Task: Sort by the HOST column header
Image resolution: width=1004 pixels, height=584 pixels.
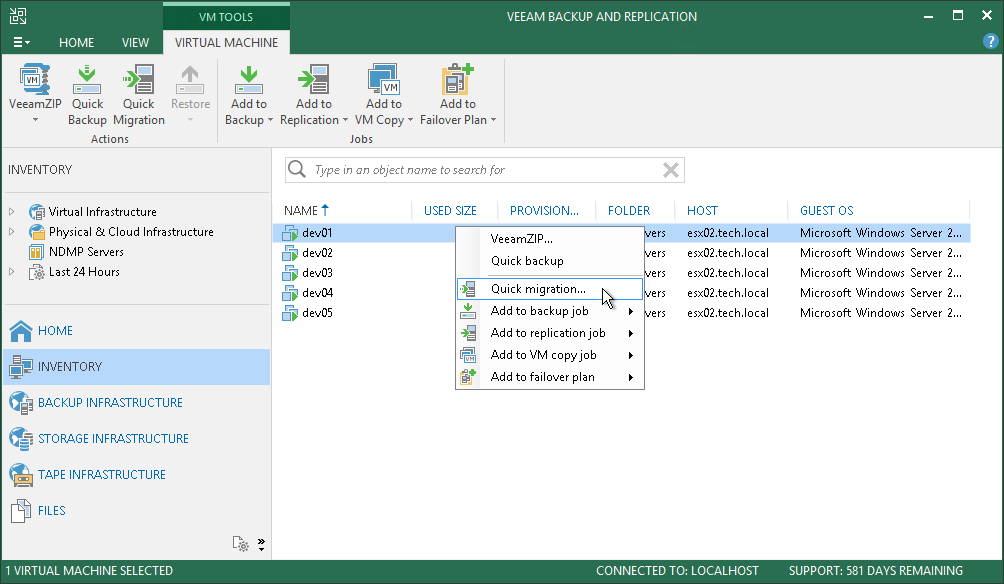Action: point(702,211)
